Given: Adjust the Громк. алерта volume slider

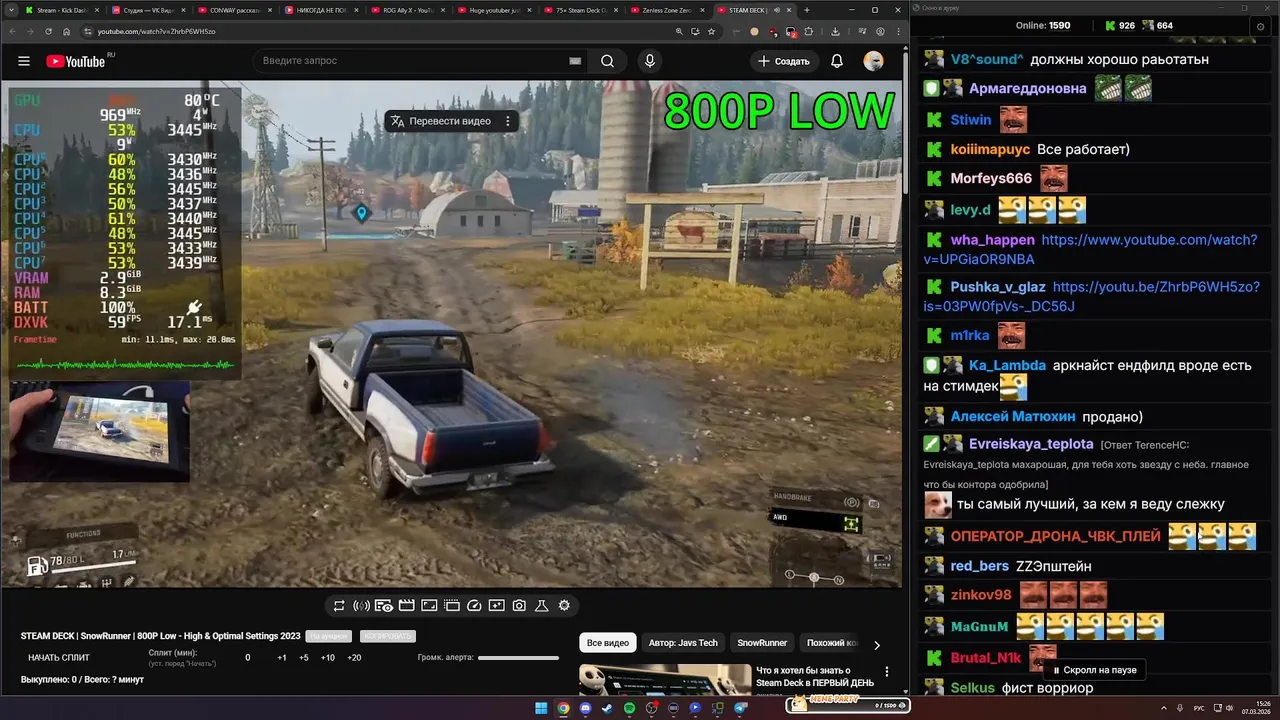Looking at the screenshot, I should pyautogui.click(x=518, y=658).
